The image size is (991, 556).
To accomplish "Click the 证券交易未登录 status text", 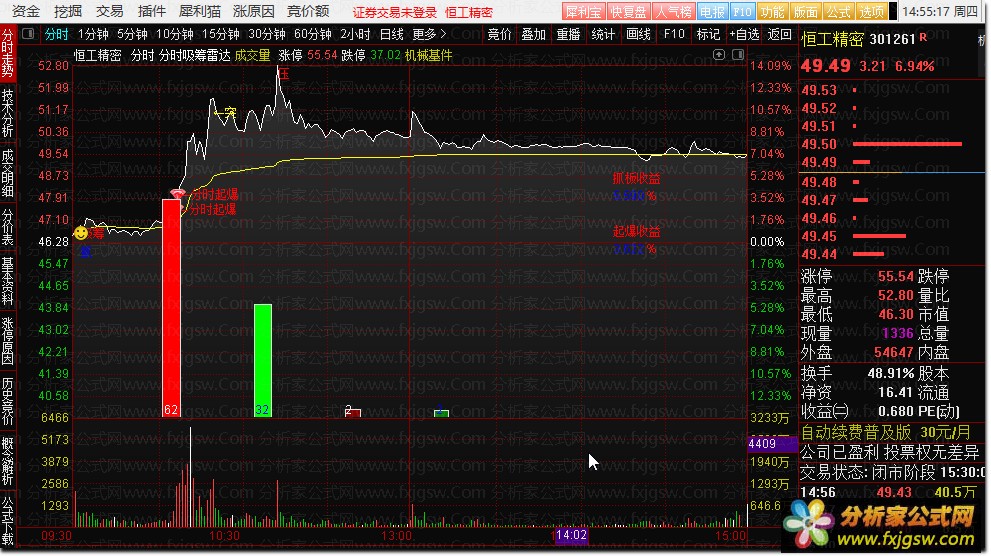I will 395,12.
